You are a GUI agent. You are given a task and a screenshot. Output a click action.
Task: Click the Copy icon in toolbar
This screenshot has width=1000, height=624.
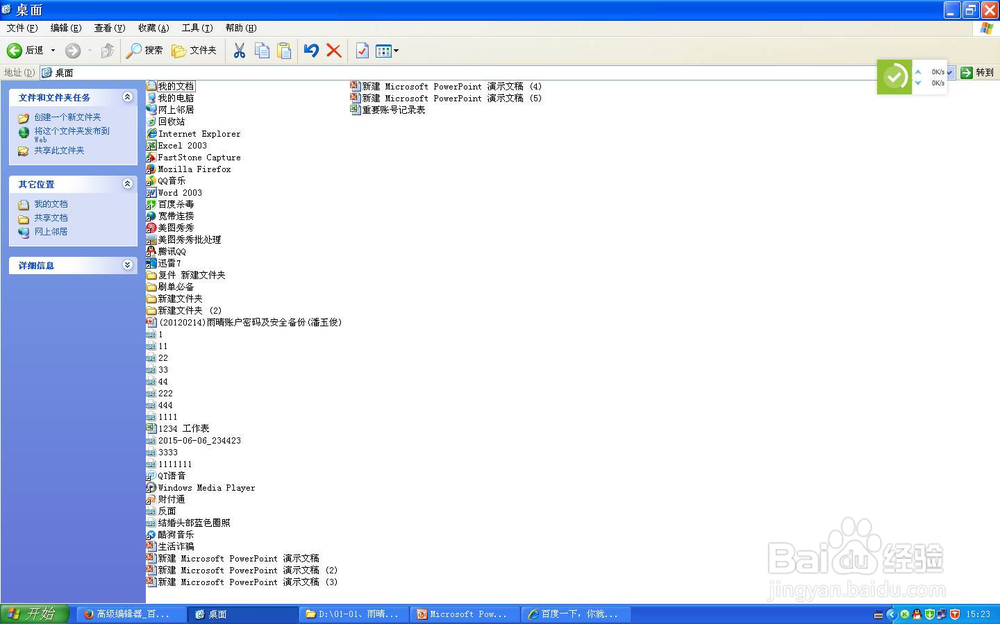pos(261,50)
